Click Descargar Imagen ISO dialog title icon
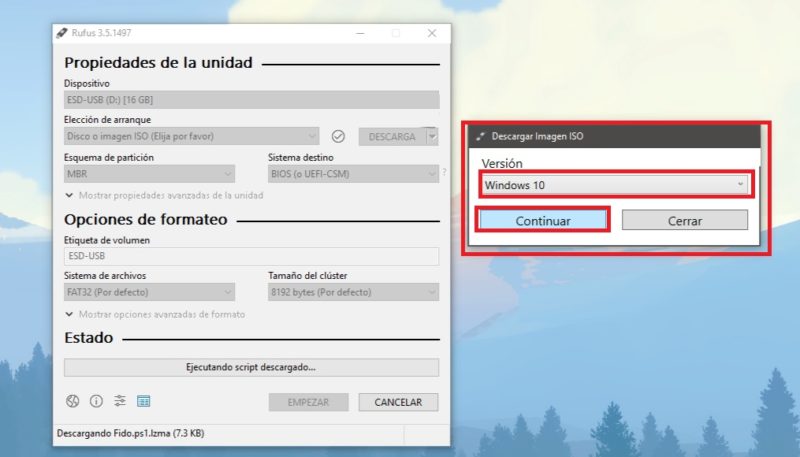Viewport: 800px width, 457px height. [x=480, y=136]
